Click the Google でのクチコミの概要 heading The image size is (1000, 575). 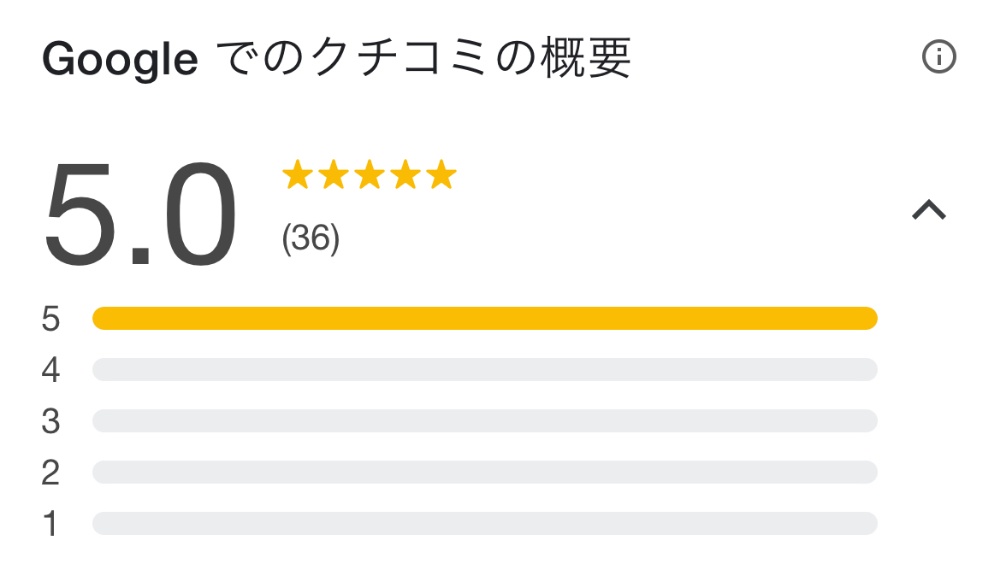[337, 58]
